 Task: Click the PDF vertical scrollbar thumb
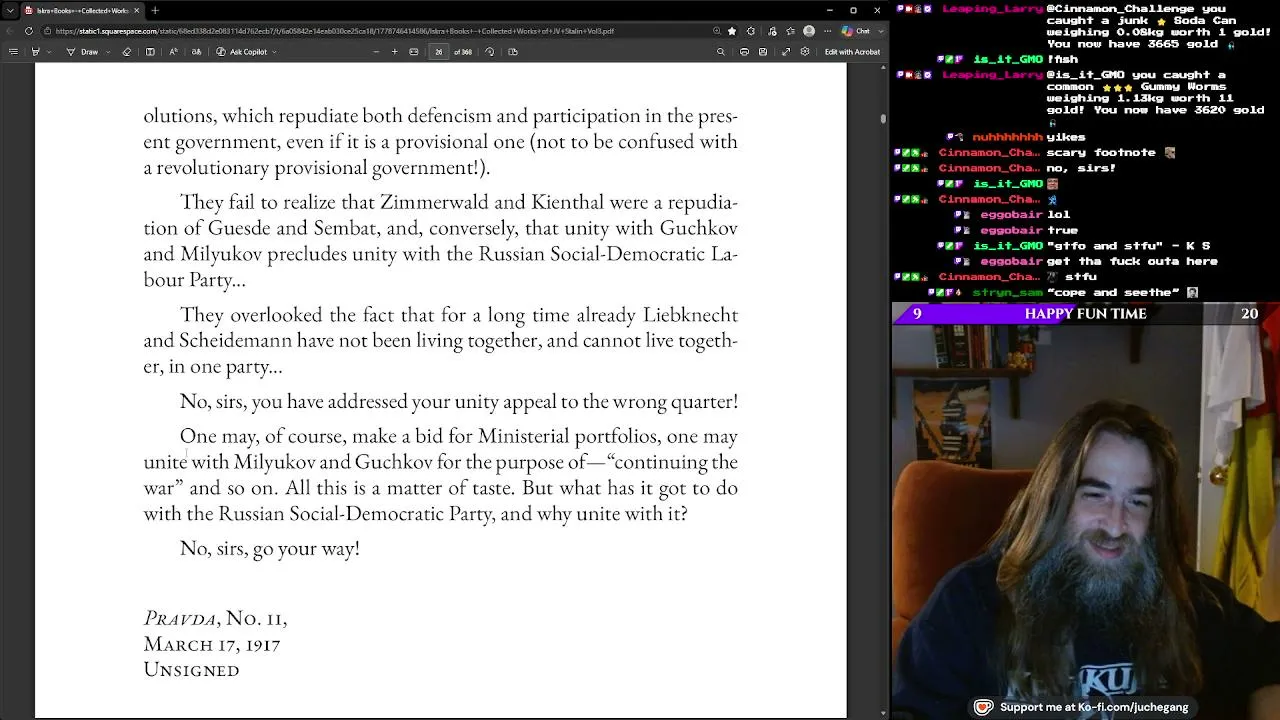[x=883, y=118]
